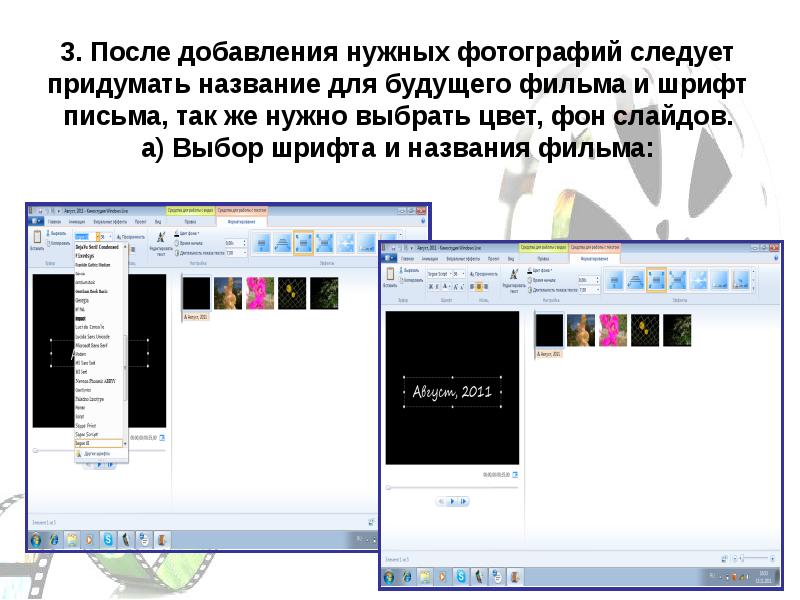The width and height of the screenshot is (800, 600).
Task: Click Редактировать текст in front window
Action: pos(514,280)
